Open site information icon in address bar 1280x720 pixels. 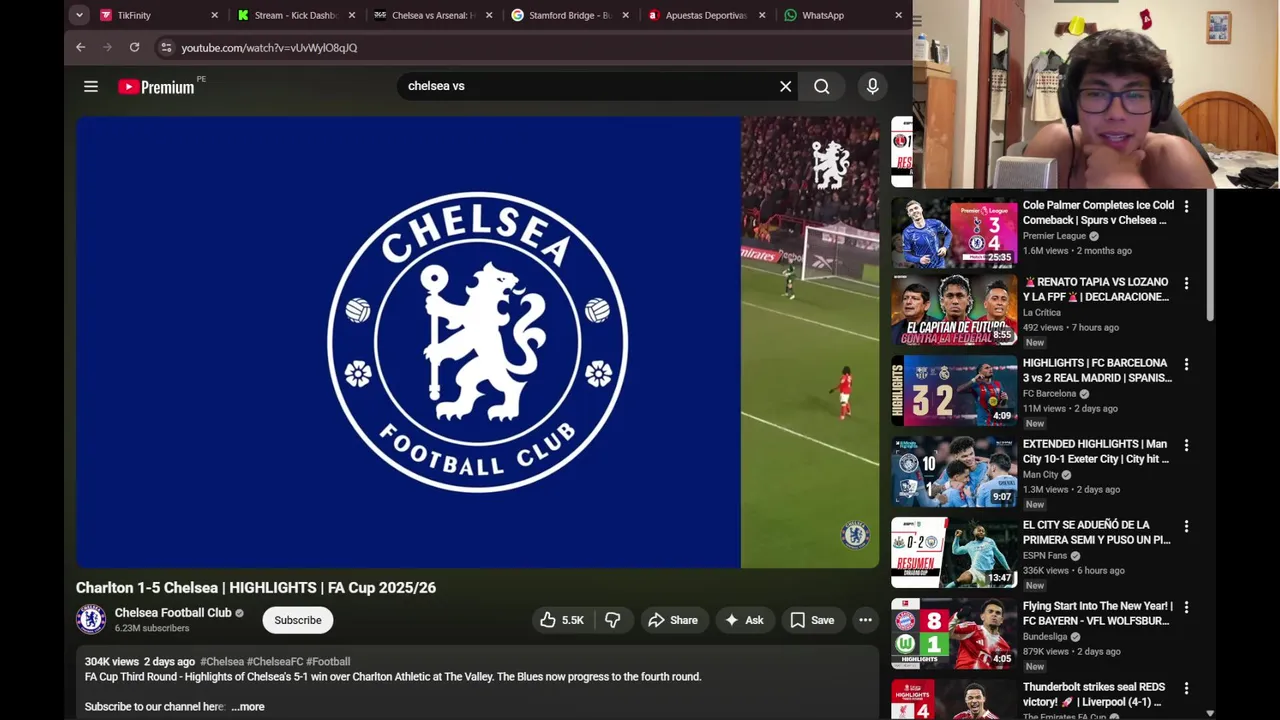point(166,47)
